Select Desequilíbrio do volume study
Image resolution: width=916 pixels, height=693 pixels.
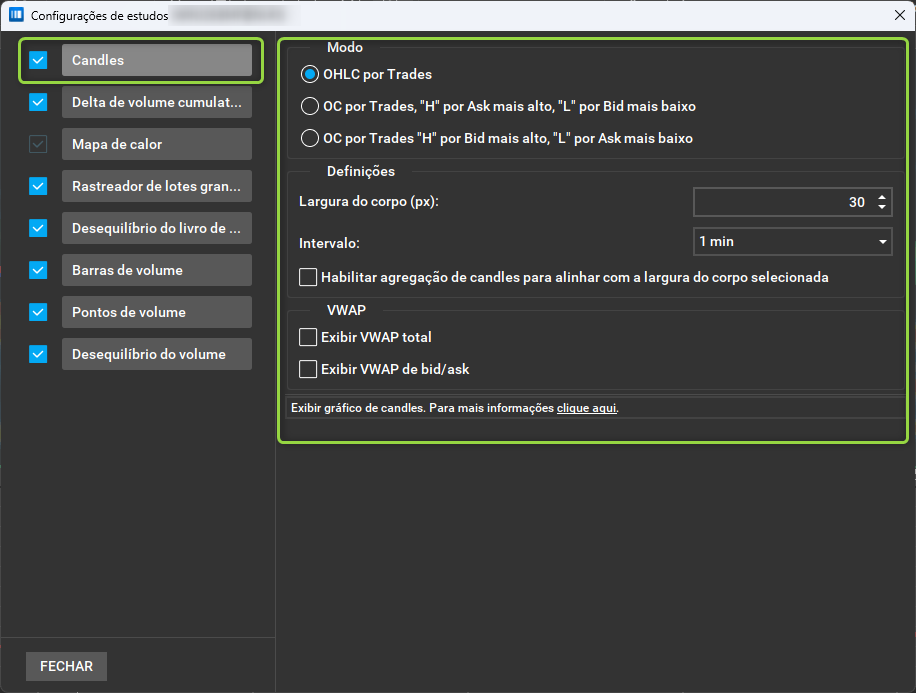tap(157, 354)
